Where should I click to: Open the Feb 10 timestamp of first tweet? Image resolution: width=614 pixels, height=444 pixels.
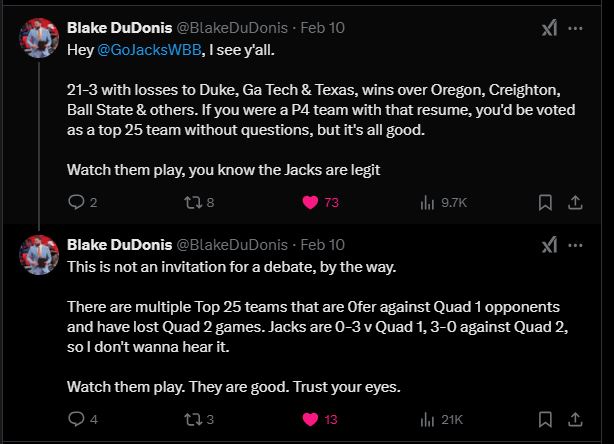coord(322,28)
